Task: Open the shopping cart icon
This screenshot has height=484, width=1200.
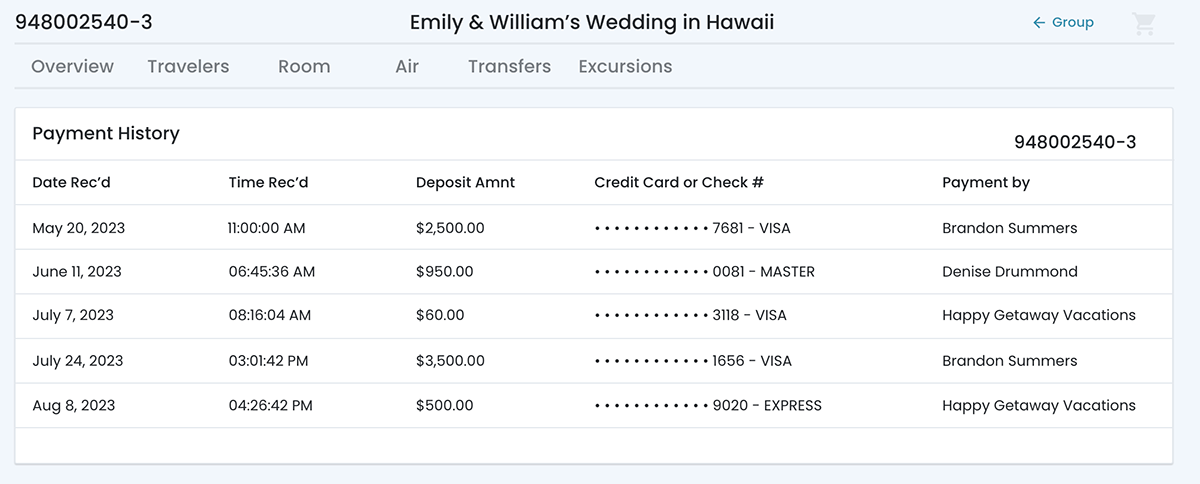Action: click(1143, 24)
